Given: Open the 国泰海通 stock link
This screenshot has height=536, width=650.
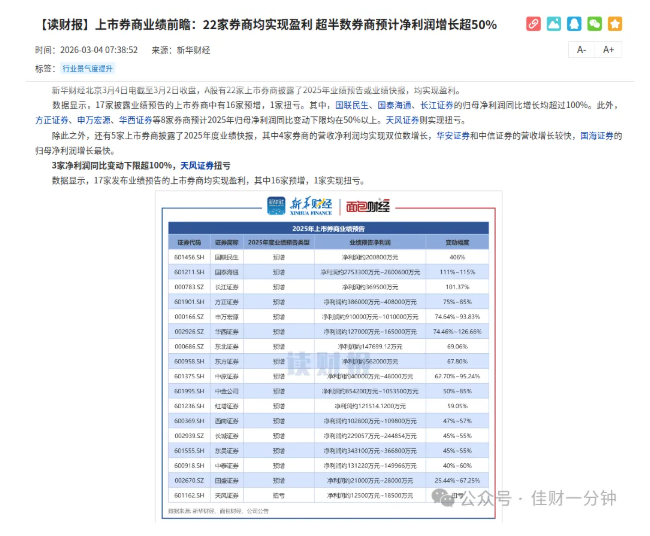Looking at the screenshot, I should 395,105.
